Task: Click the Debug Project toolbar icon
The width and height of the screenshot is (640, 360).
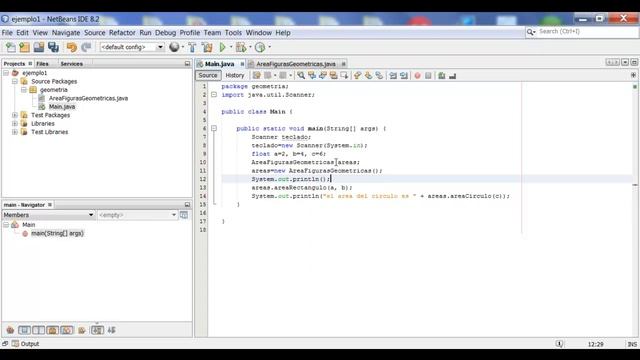Action: [x=241, y=47]
